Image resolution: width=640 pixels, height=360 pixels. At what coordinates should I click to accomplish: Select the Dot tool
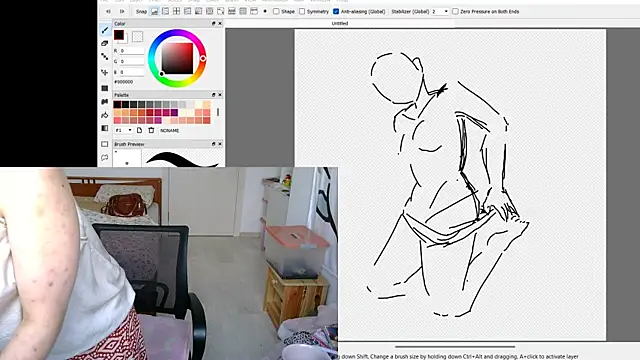pos(105,57)
